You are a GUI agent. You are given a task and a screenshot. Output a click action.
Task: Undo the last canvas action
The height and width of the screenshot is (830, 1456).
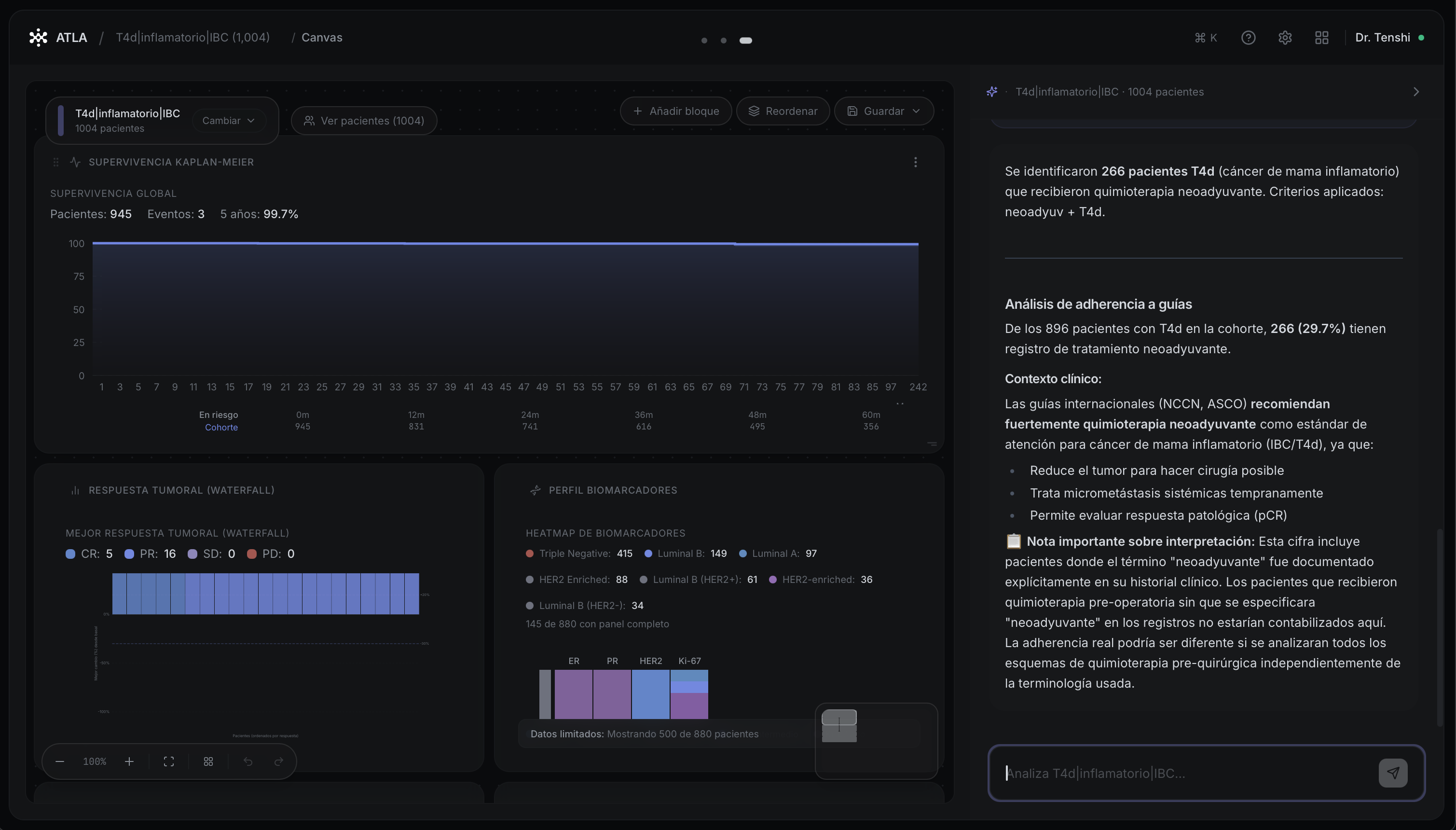click(248, 761)
